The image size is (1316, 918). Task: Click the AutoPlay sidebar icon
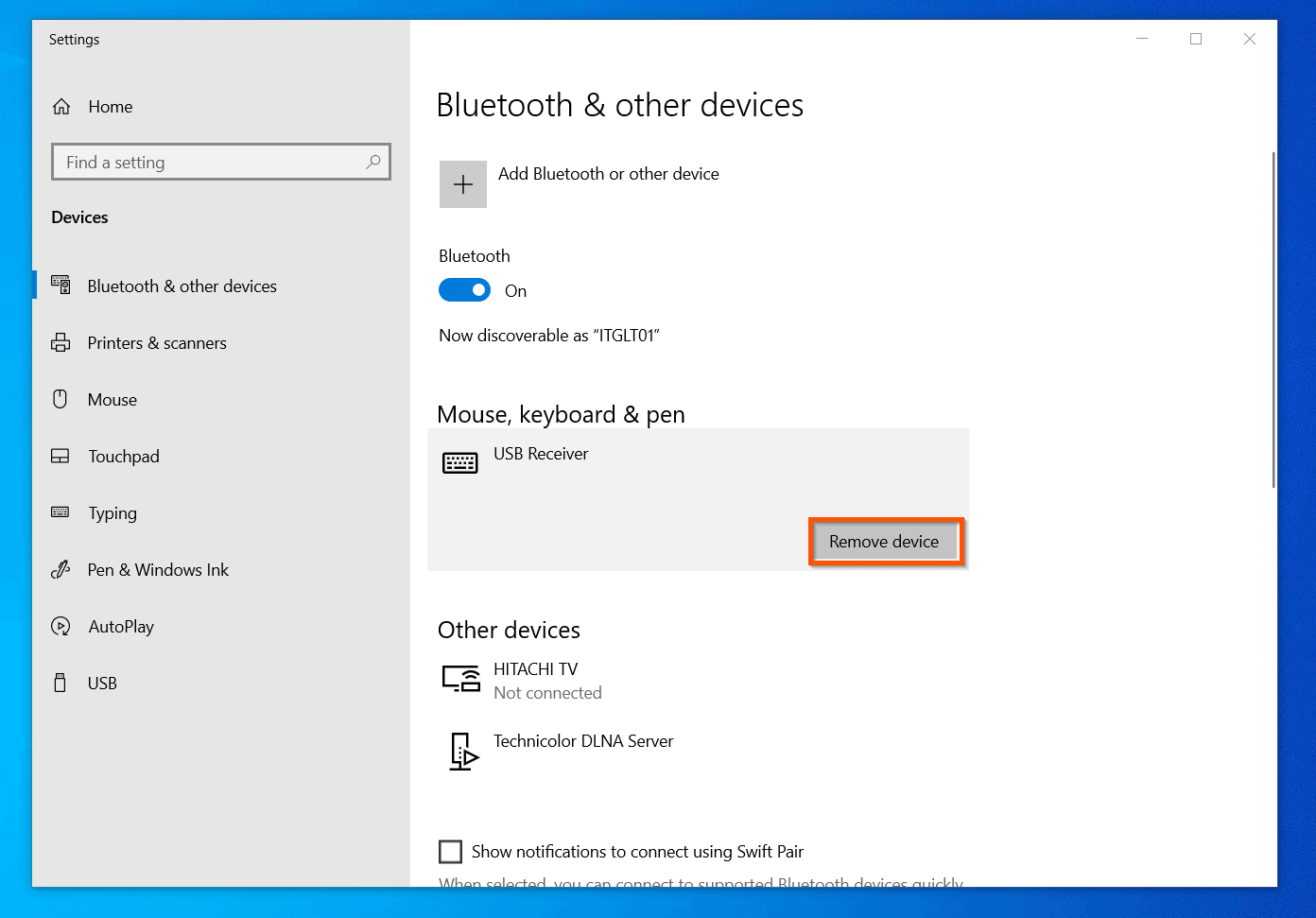coord(61,626)
